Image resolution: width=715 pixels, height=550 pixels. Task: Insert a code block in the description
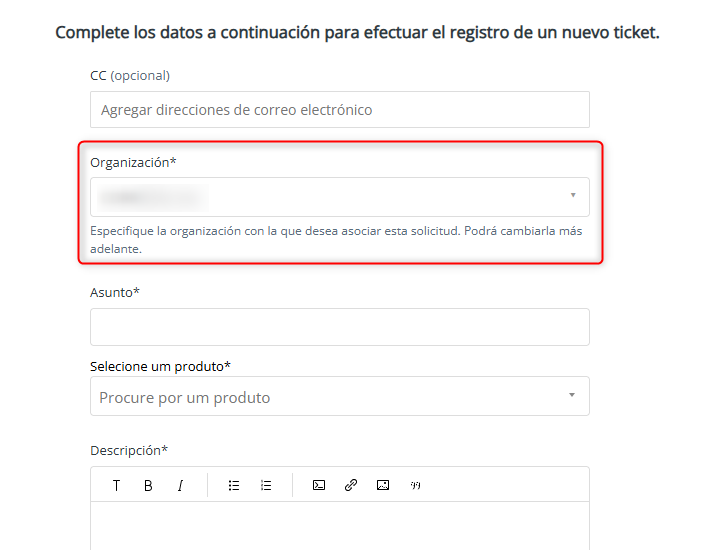point(319,485)
